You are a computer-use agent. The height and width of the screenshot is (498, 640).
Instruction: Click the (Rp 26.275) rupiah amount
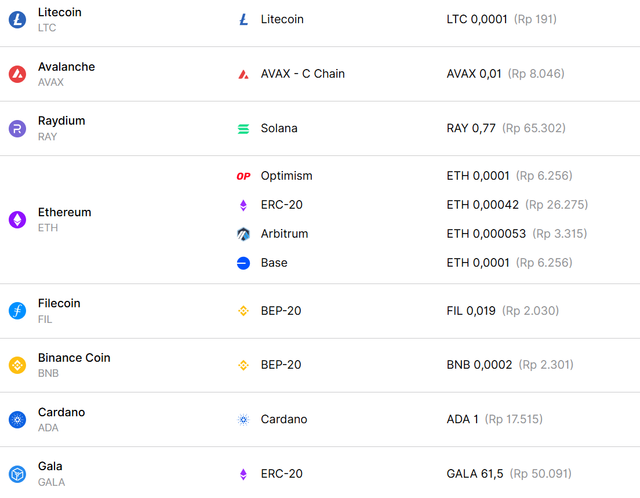point(557,205)
